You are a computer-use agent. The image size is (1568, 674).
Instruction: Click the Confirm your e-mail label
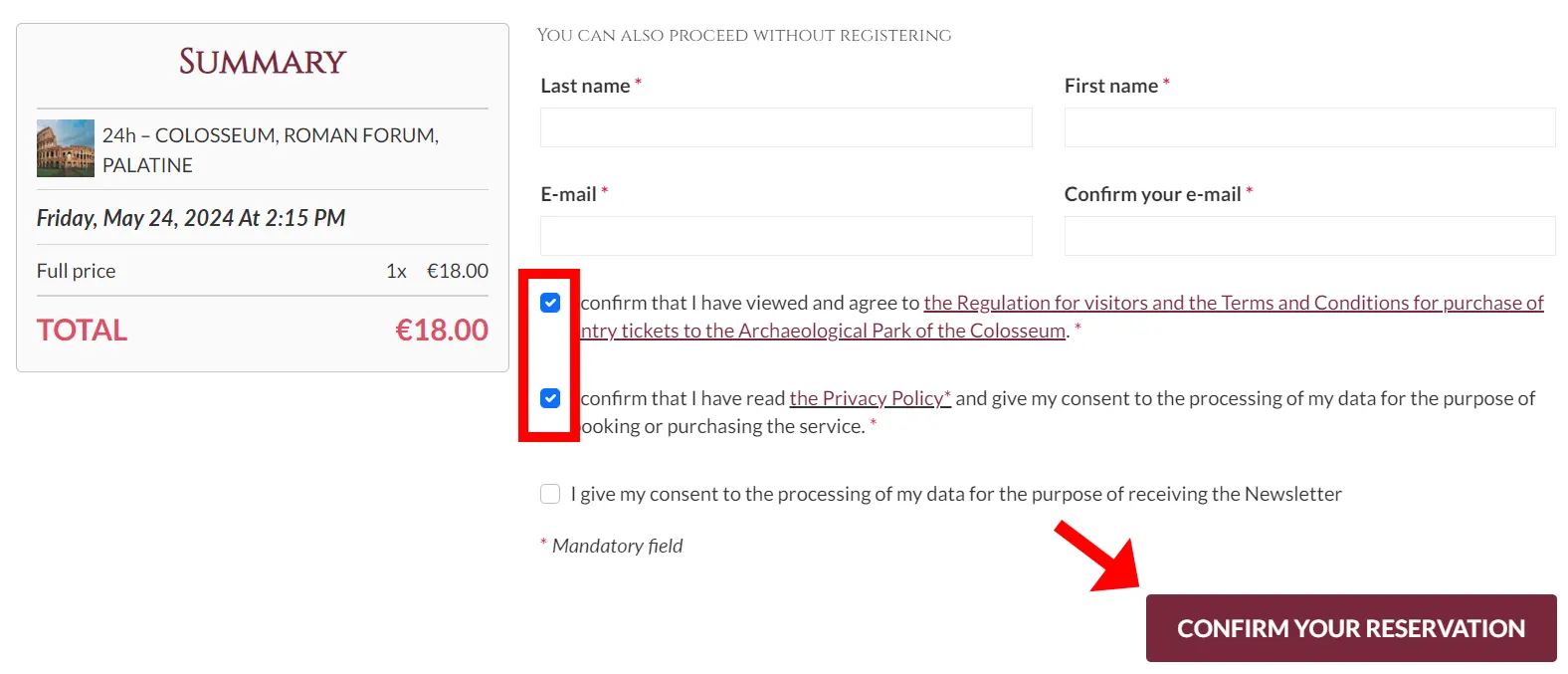click(1152, 194)
